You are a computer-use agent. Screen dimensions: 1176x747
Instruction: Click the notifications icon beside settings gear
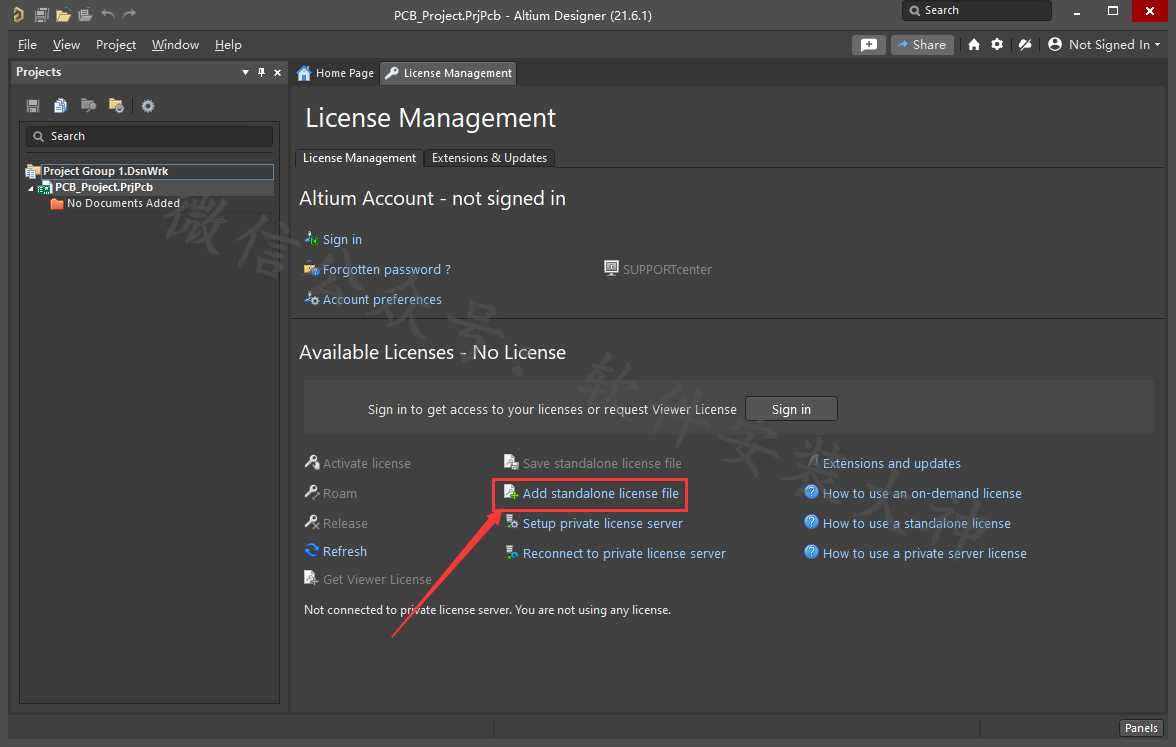1024,45
